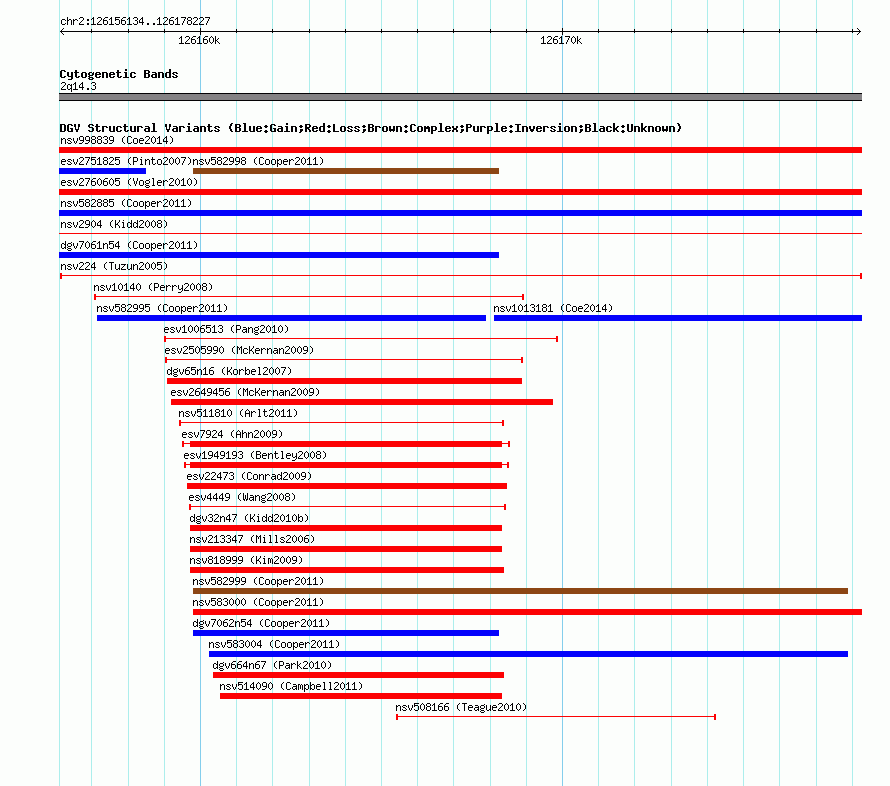Open the dgv7061n54 (Cooper2011) label
The height and width of the screenshot is (786, 890).
[129, 245]
